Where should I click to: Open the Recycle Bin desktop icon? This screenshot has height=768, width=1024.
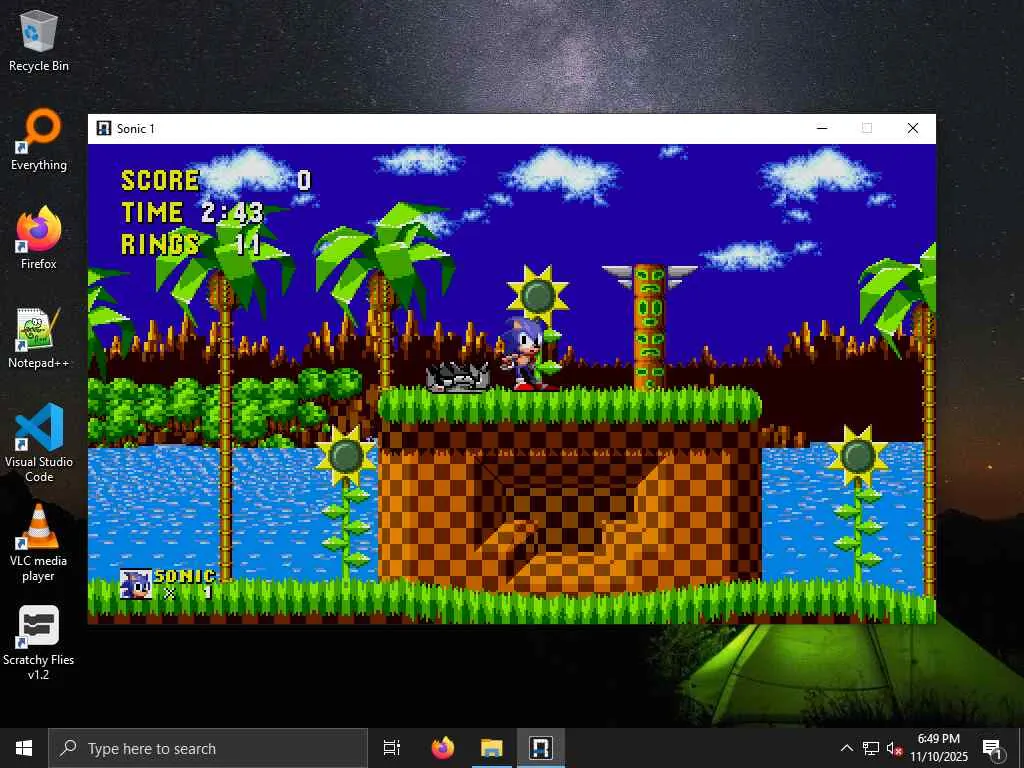[x=39, y=42]
